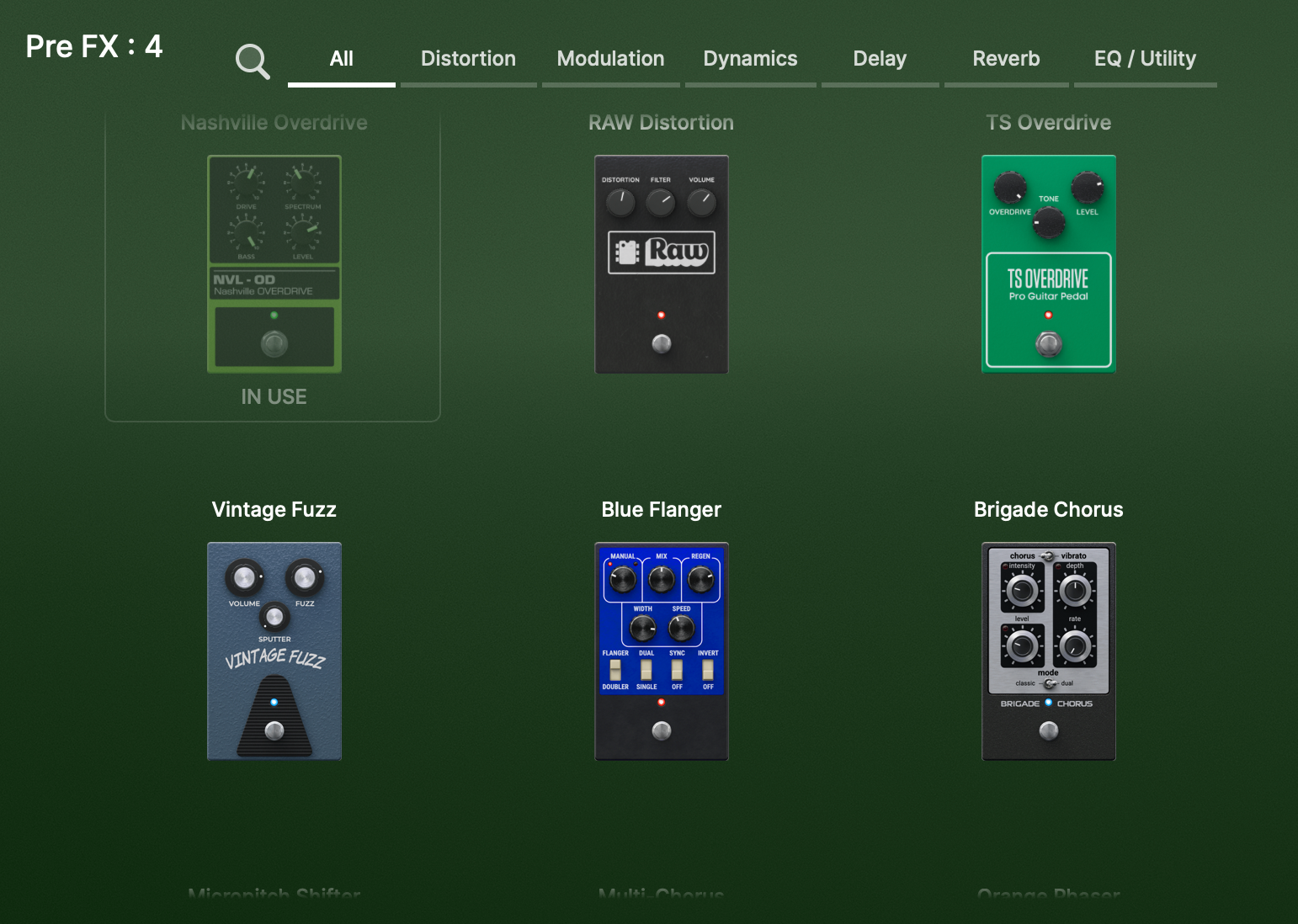Image resolution: width=1298 pixels, height=924 pixels.
Task: Add the Blue Flanger pedal
Action: click(x=661, y=651)
